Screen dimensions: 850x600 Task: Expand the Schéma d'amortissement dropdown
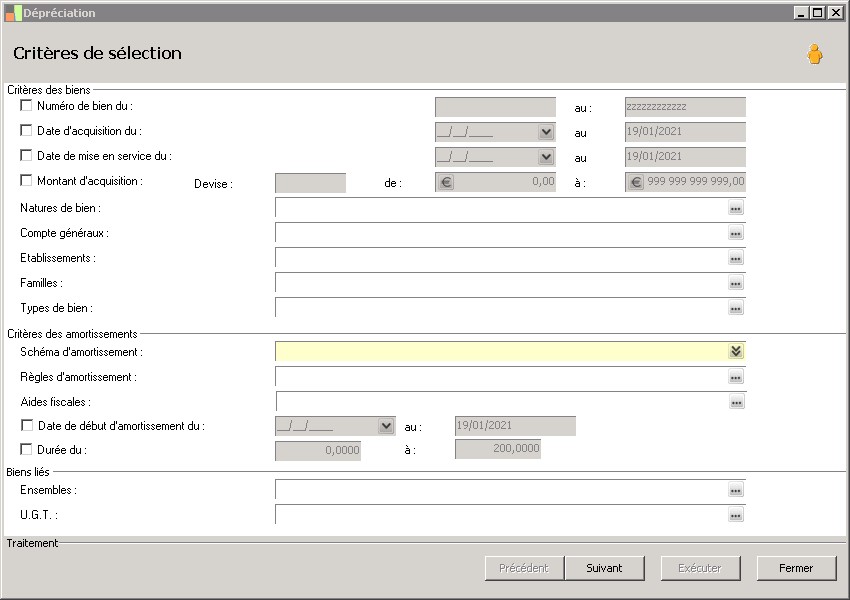click(x=736, y=351)
